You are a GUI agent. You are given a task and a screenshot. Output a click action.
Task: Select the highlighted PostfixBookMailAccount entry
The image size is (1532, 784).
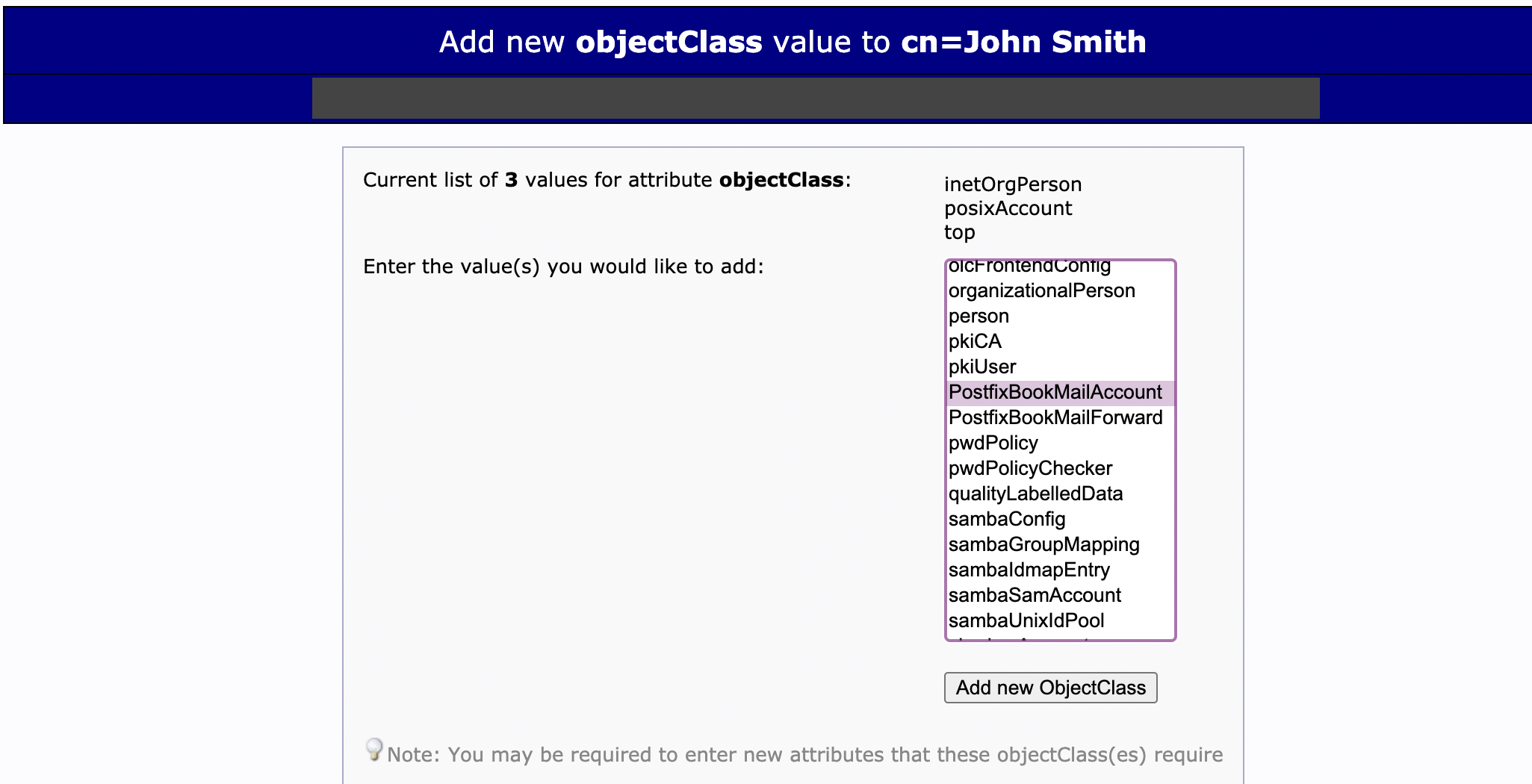(1060, 392)
